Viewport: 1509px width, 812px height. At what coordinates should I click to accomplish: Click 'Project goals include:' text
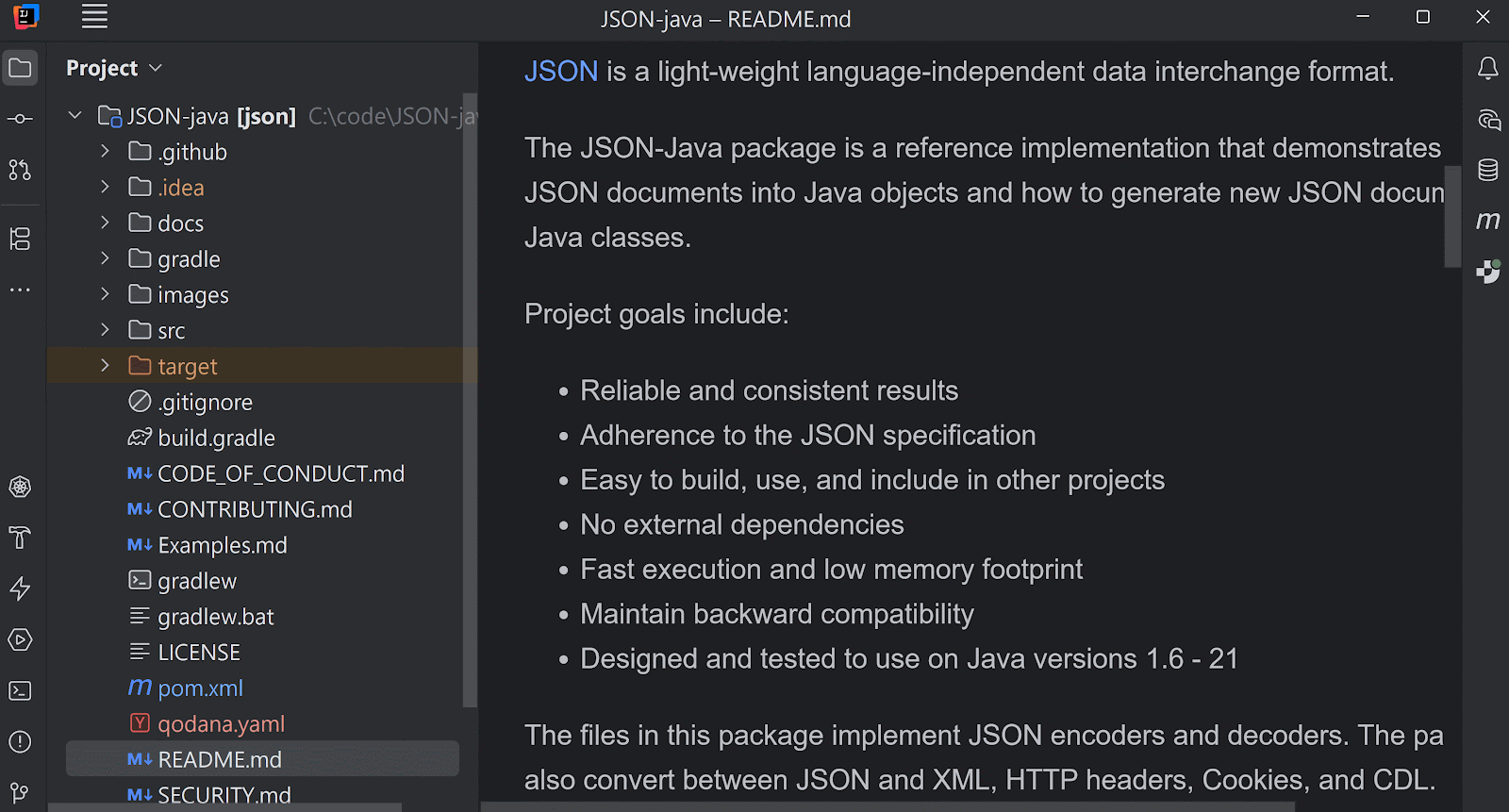click(x=656, y=314)
